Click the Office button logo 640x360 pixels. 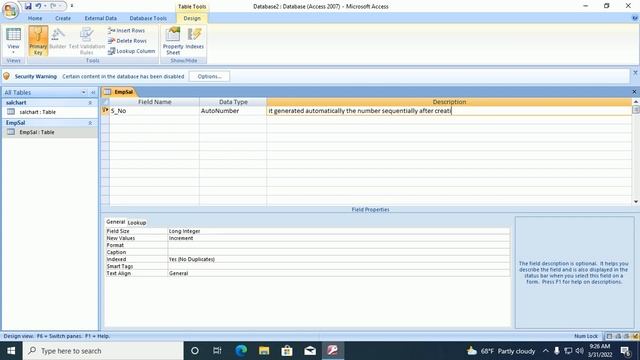(10, 10)
